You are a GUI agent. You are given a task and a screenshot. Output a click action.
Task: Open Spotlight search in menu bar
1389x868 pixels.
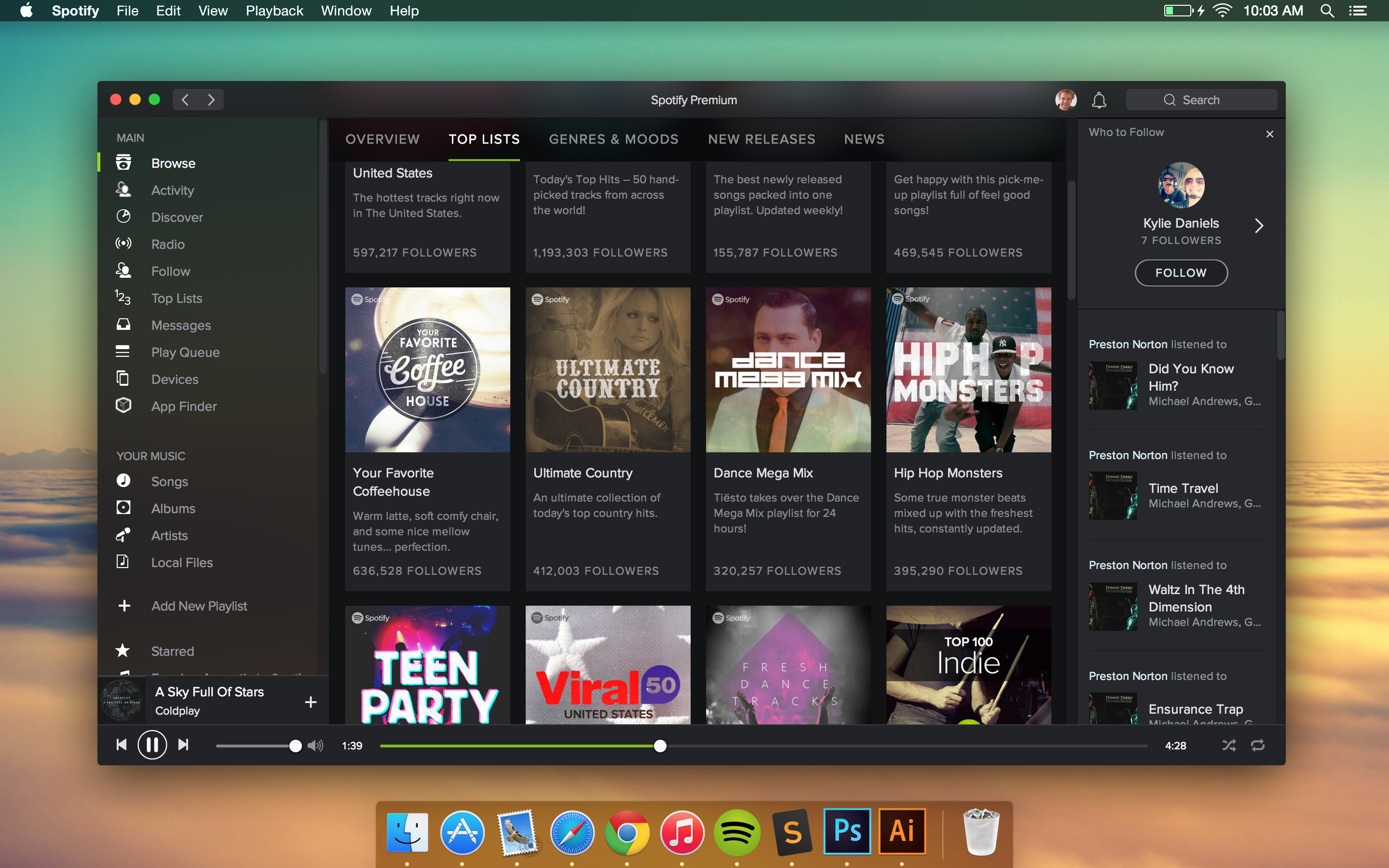(1327, 10)
